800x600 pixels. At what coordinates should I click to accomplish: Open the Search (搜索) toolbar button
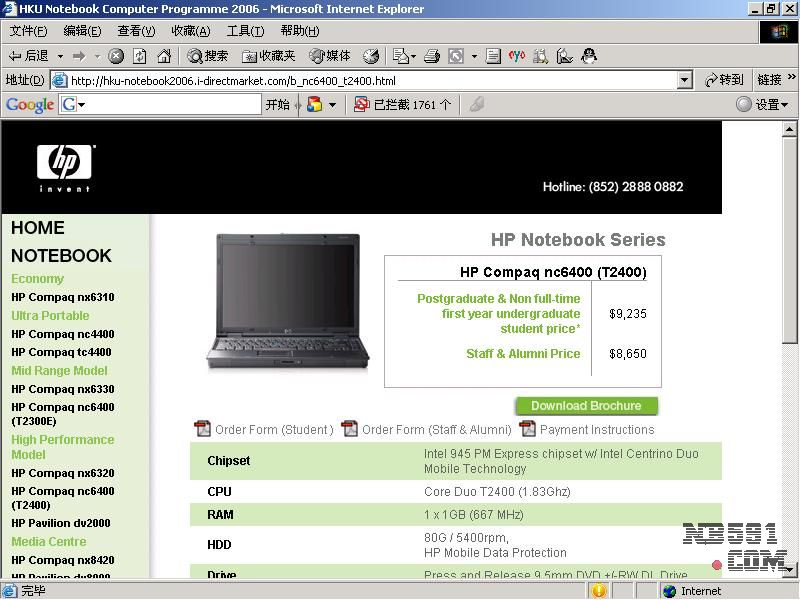click(x=208, y=56)
